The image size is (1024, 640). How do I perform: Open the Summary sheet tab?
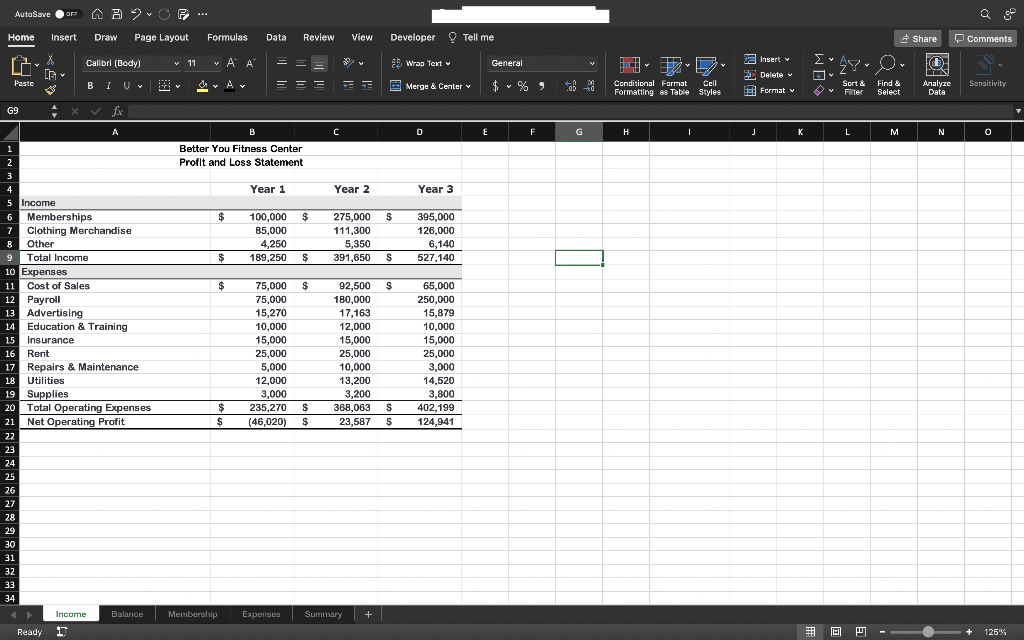(322, 614)
